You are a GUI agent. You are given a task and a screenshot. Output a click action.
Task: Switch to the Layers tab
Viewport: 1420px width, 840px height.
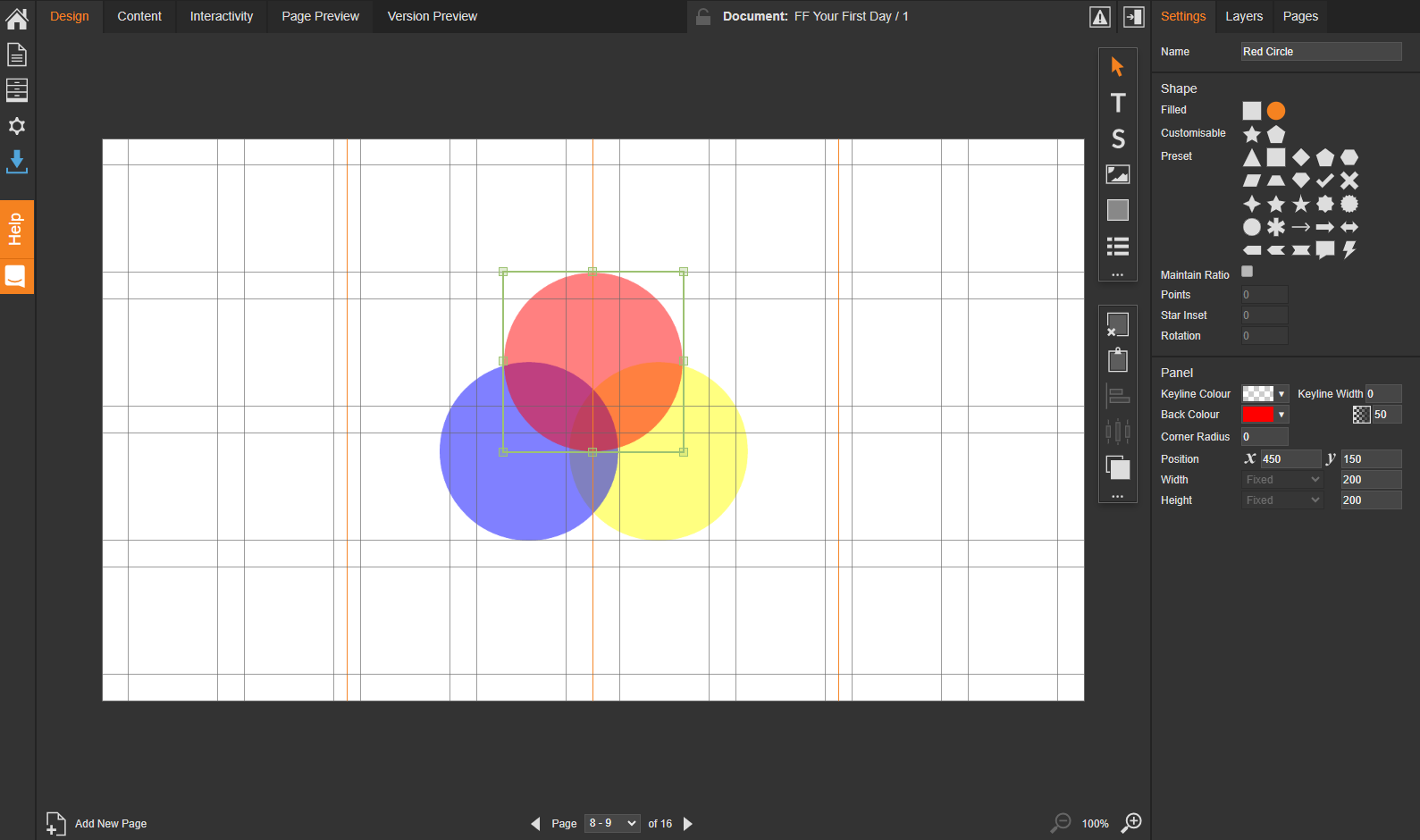1244,16
